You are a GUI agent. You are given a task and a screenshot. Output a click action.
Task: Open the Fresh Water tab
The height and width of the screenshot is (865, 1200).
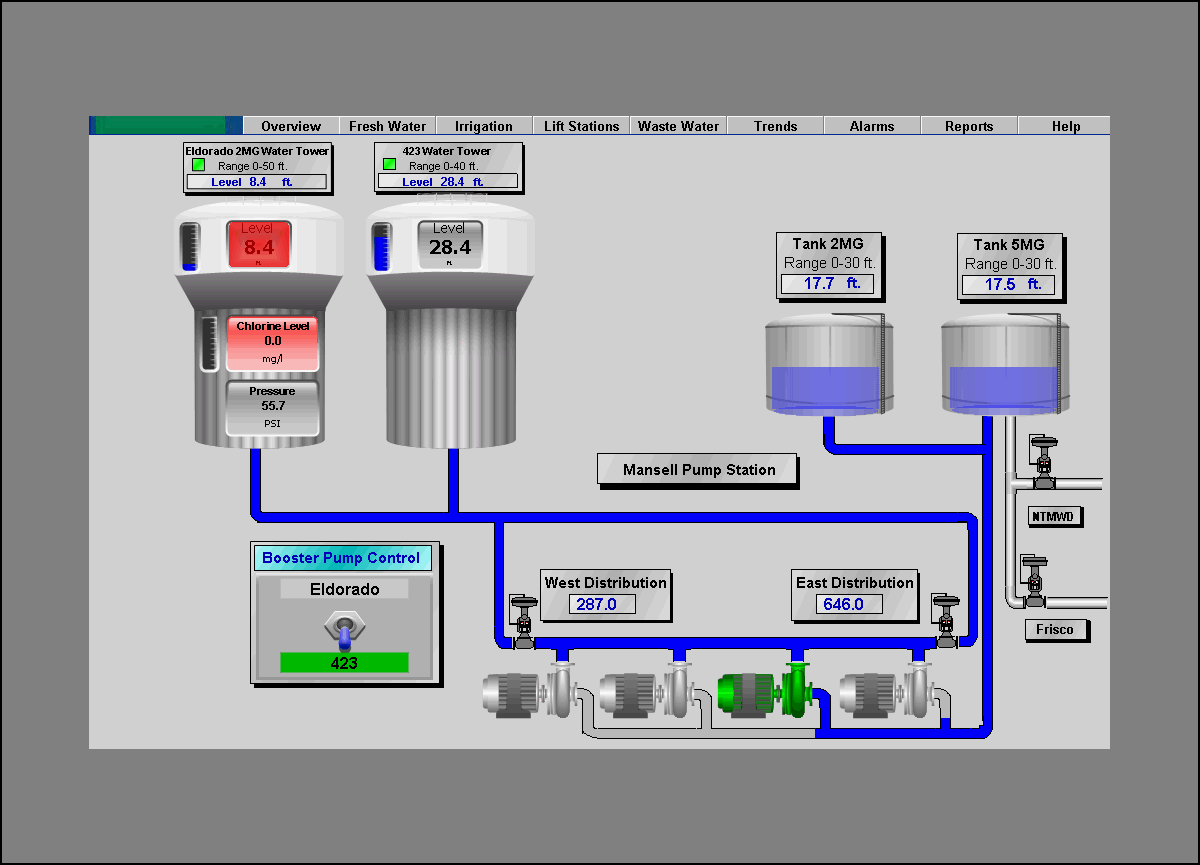click(x=387, y=126)
